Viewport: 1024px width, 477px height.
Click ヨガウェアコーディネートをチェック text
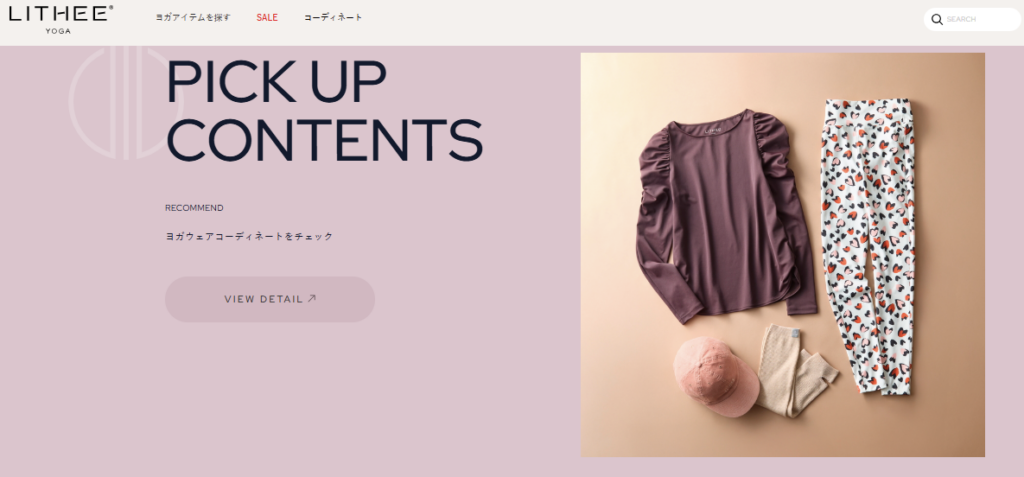[x=249, y=237]
